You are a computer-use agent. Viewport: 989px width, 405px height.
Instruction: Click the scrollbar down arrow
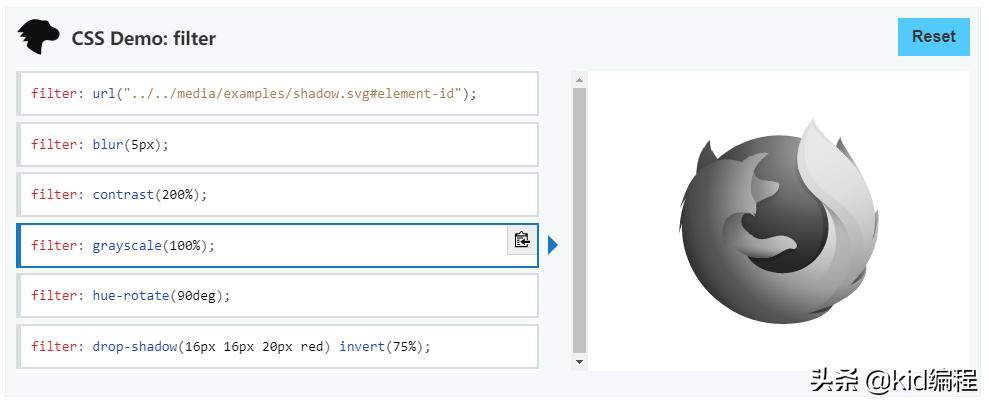coord(579,362)
